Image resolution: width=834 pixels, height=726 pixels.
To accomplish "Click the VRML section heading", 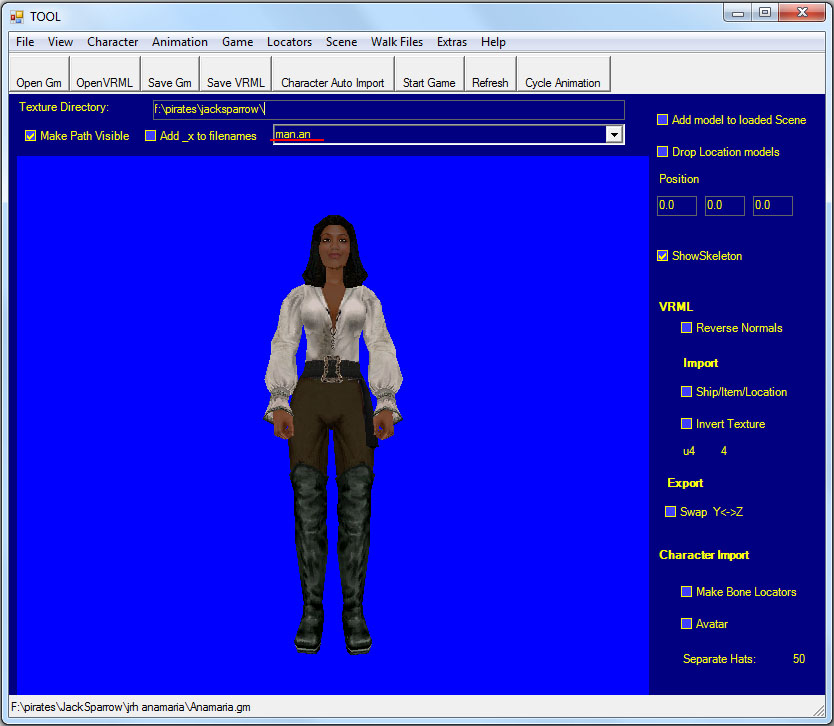I will point(675,307).
